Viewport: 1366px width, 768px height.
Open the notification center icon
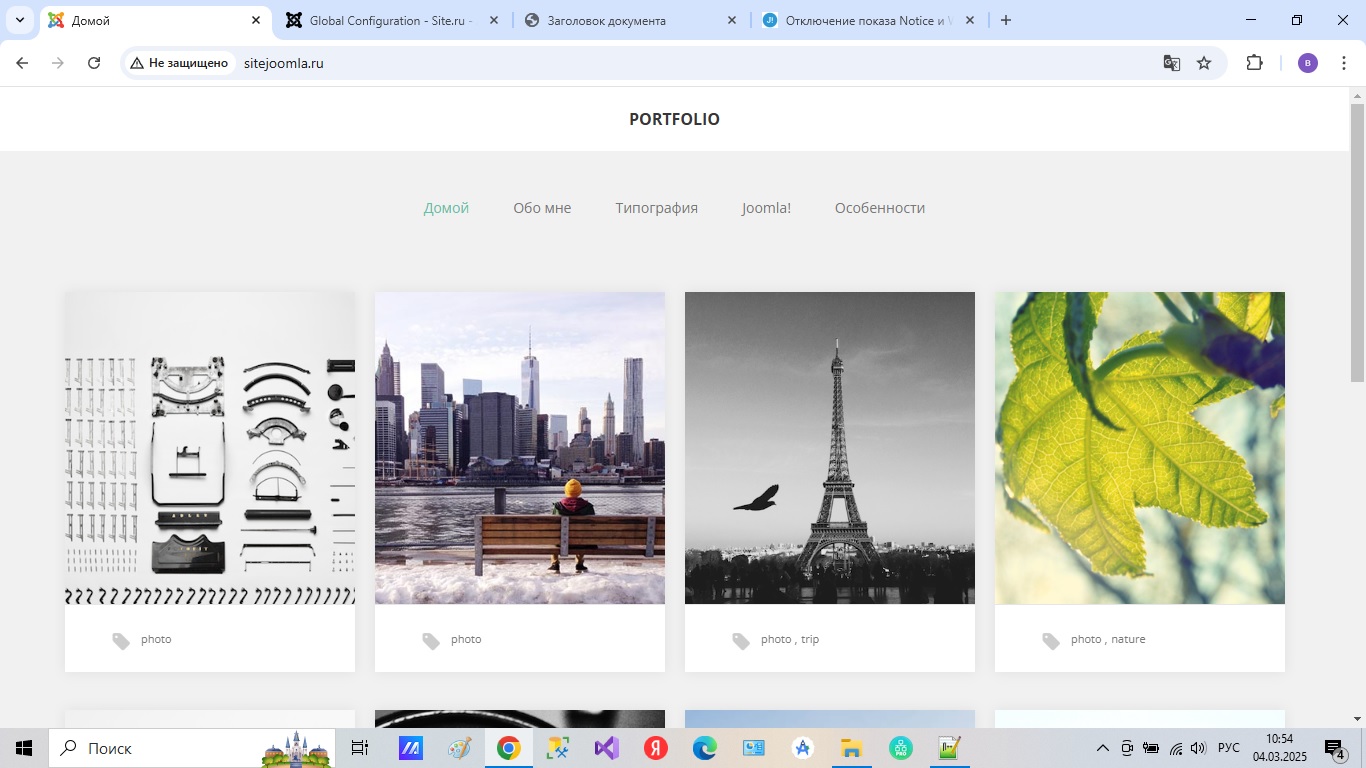coord(1335,748)
